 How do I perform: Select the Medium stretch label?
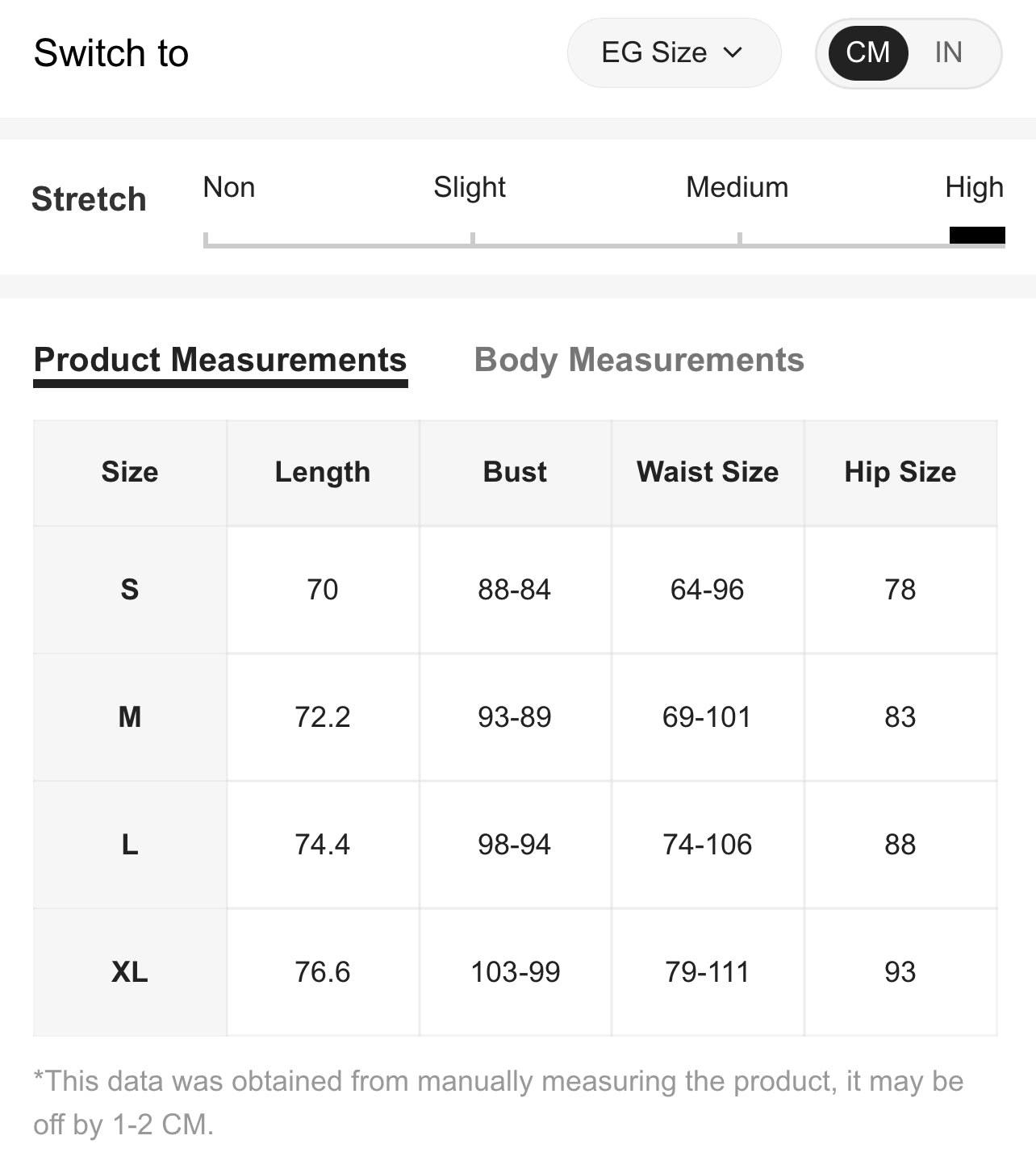pyautogui.click(x=737, y=187)
